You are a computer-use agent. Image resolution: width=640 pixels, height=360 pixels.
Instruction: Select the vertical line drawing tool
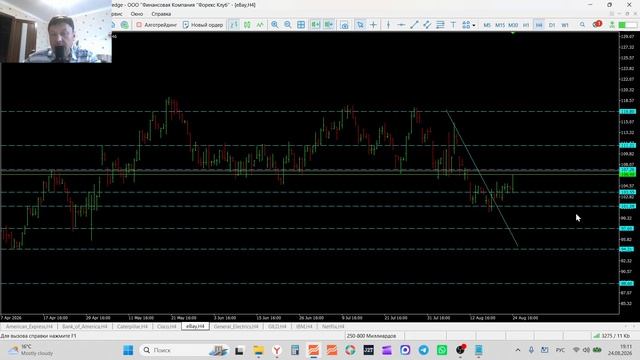point(388,25)
